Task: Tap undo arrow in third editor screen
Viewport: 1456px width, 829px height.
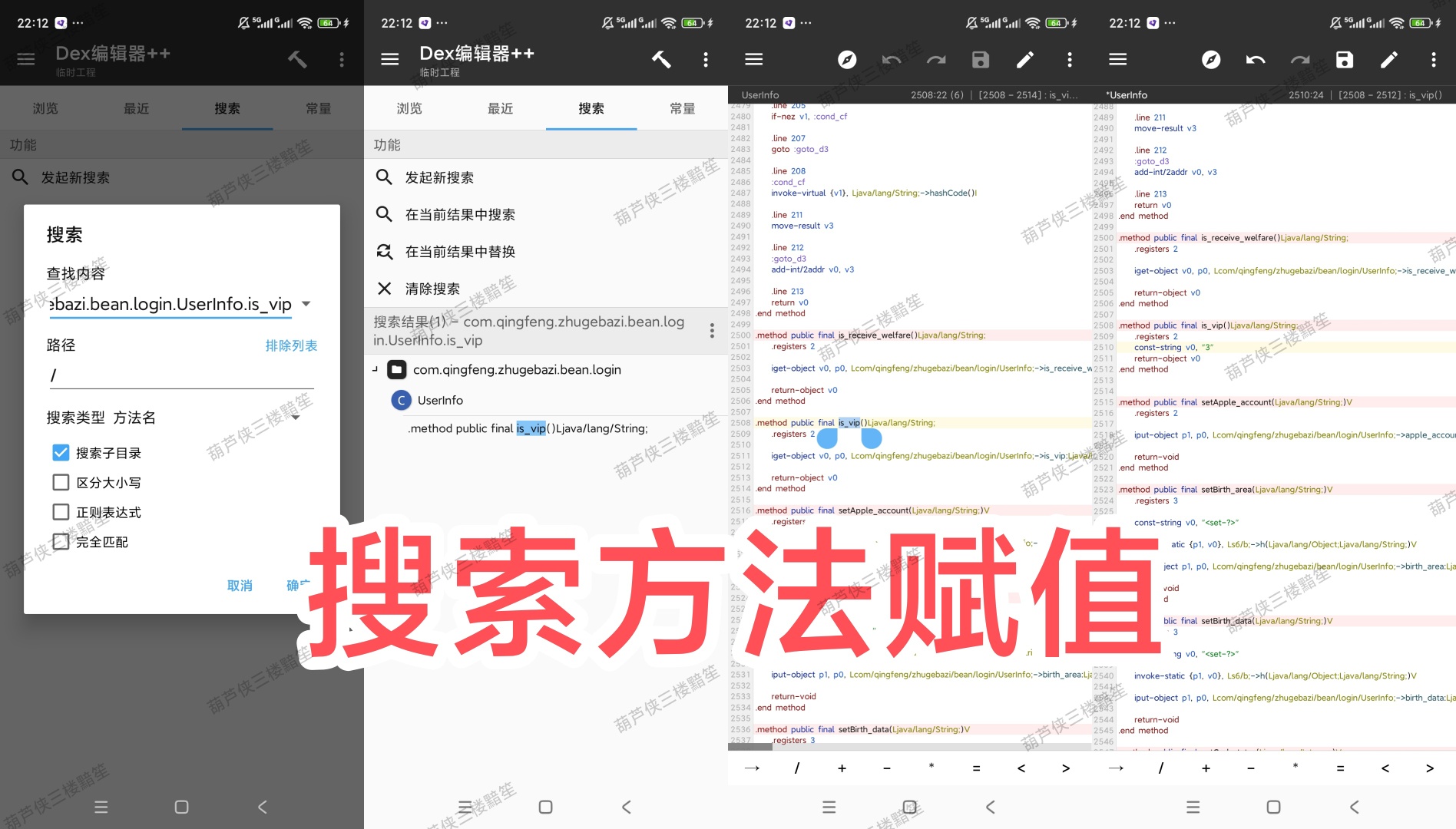Action: pos(892,59)
